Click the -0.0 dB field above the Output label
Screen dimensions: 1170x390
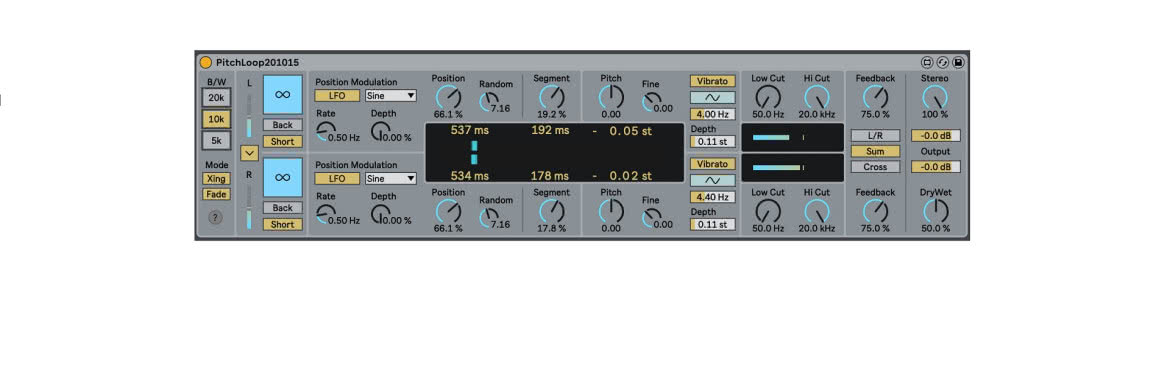click(935, 136)
